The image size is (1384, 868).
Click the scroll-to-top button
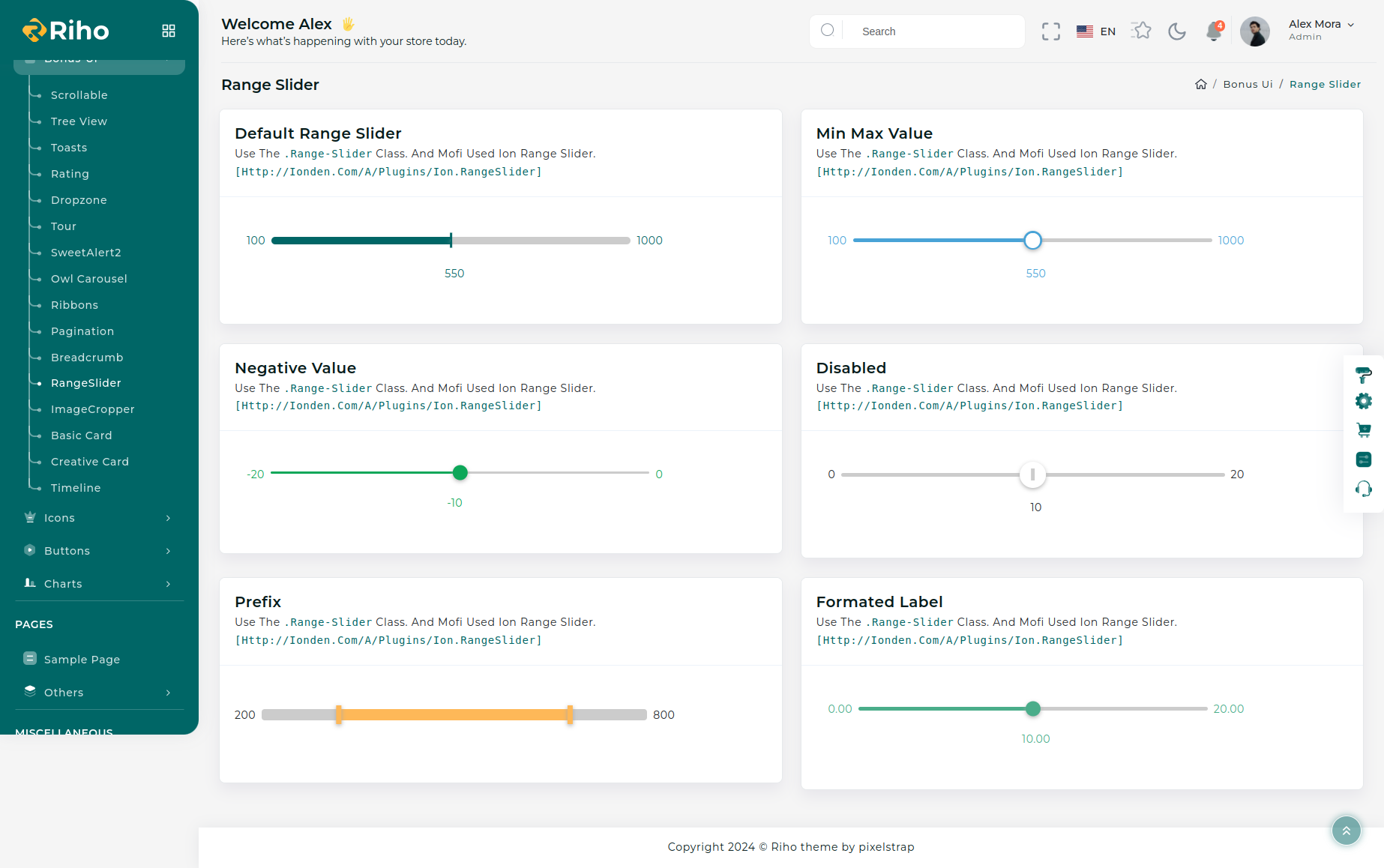point(1346,831)
